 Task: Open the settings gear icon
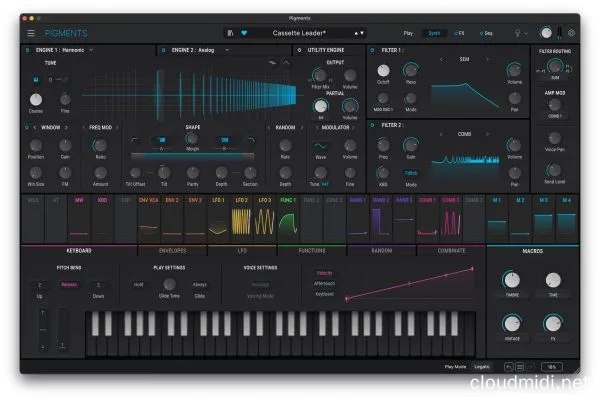[571, 33]
